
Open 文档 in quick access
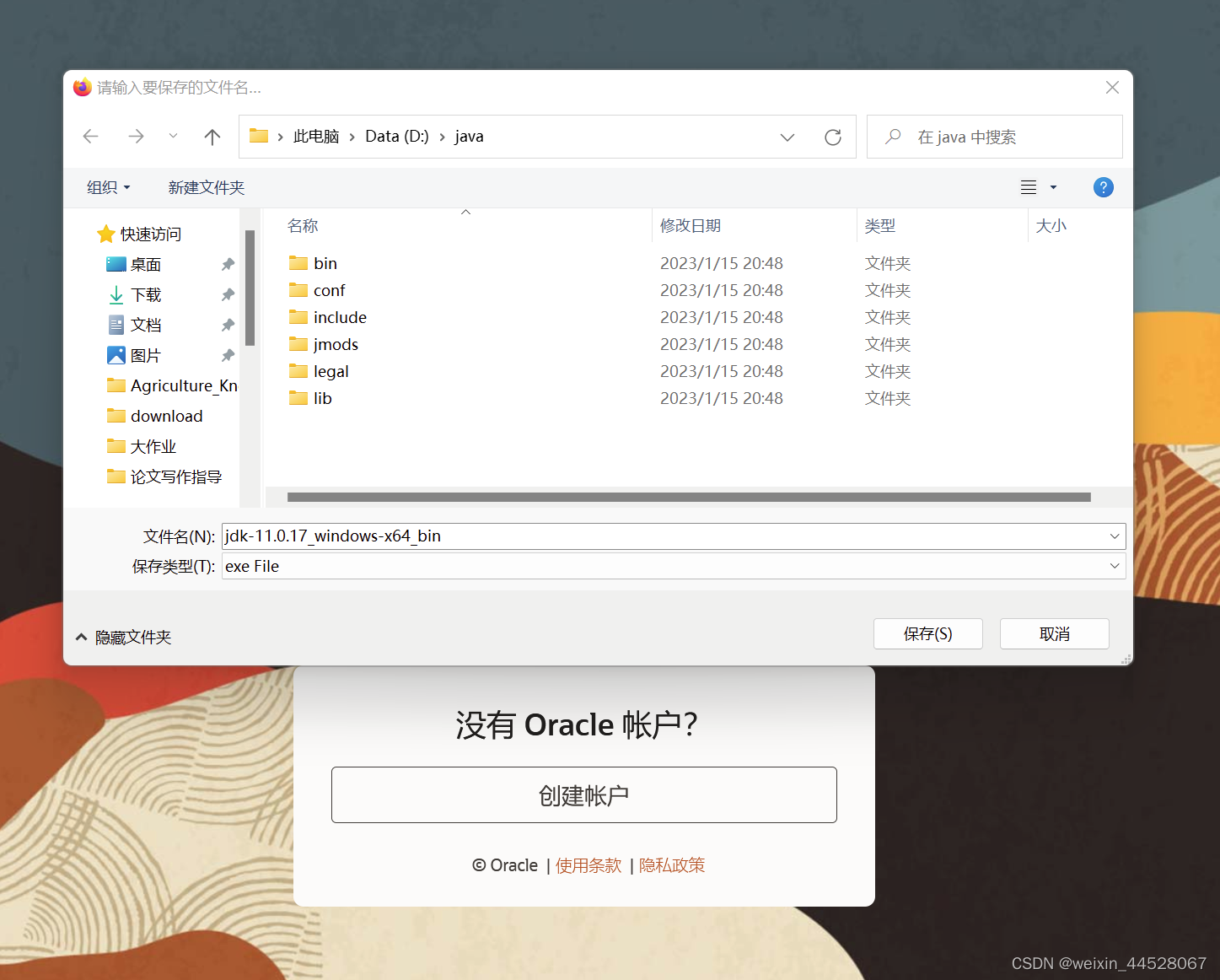click(146, 325)
